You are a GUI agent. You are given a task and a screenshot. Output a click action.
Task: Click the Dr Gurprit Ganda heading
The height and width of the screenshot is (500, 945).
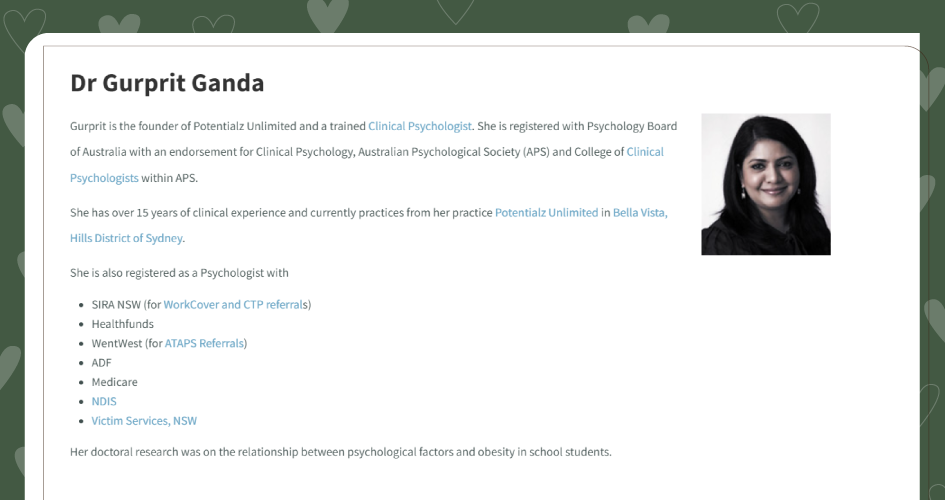[x=167, y=83]
